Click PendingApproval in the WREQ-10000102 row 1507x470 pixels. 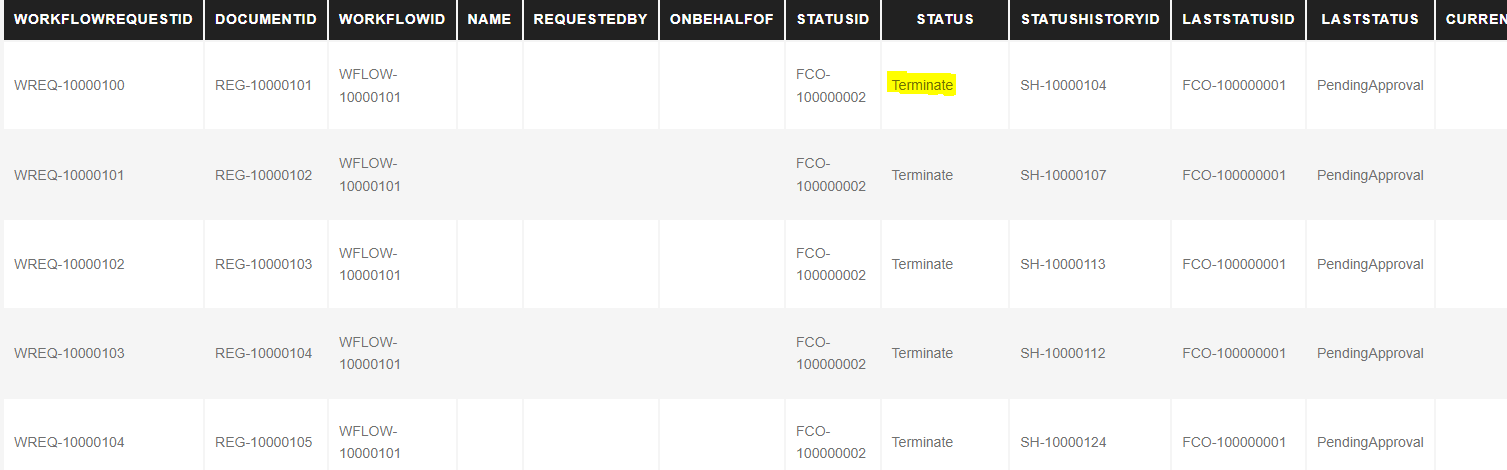click(1370, 264)
